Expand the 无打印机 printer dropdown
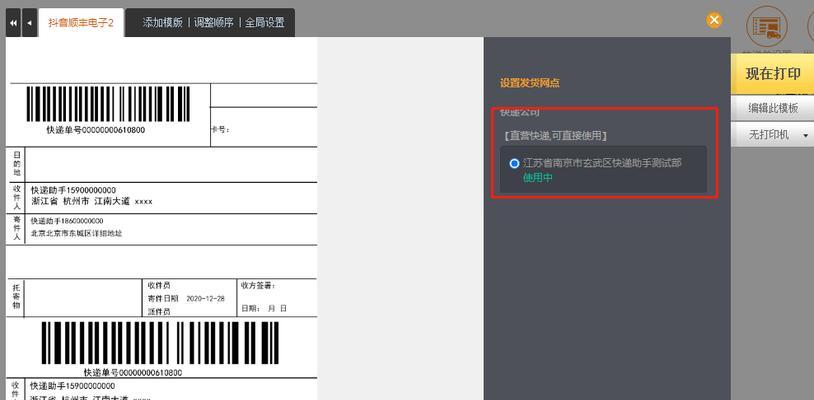 click(x=772, y=135)
